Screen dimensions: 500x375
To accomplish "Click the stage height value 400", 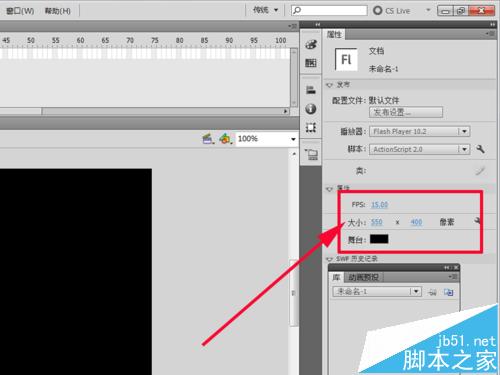I will [416, 222].
